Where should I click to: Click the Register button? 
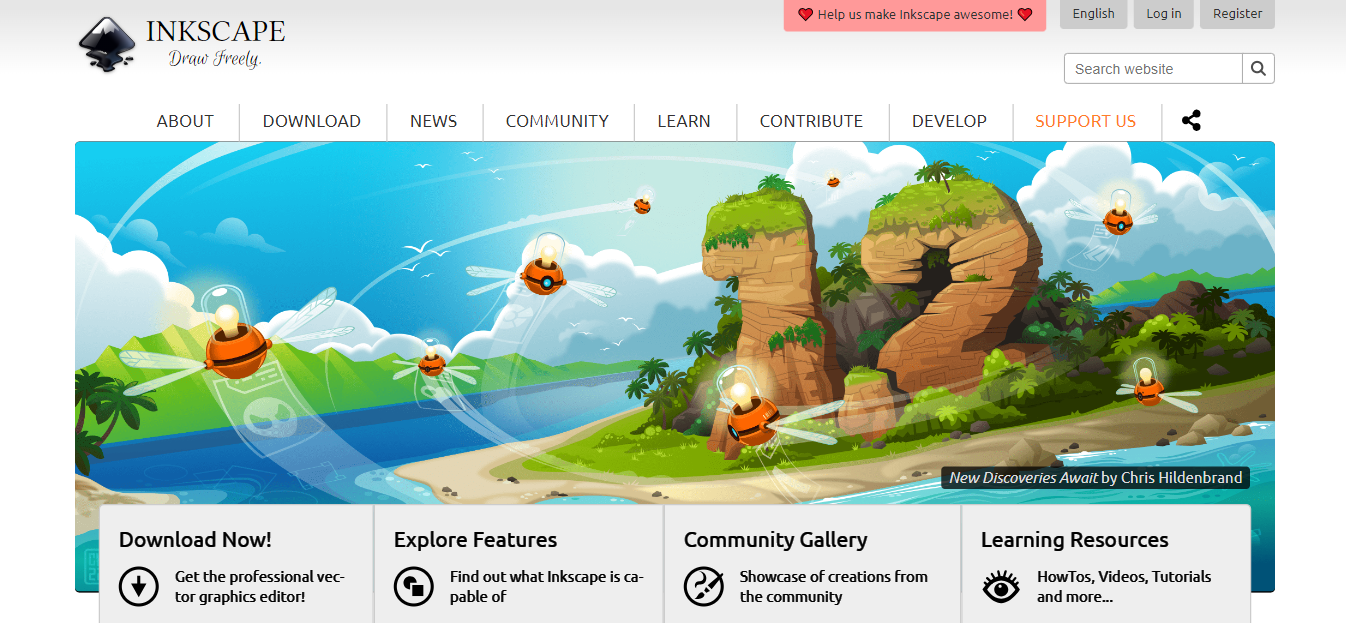[x=1237, y=14]
